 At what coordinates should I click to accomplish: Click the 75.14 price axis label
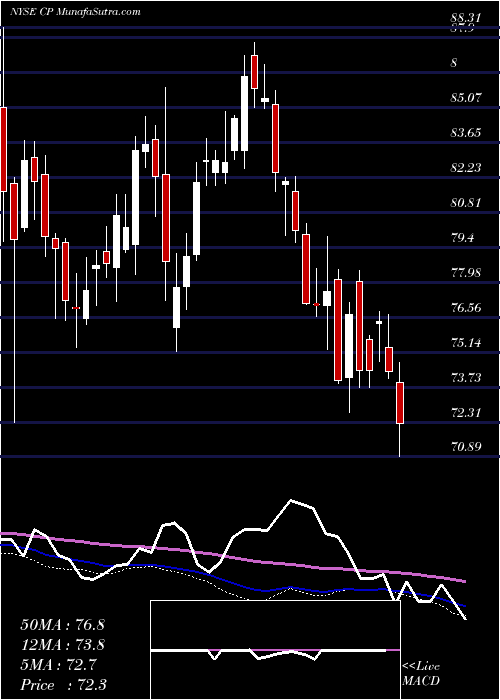tap(466, 343)
